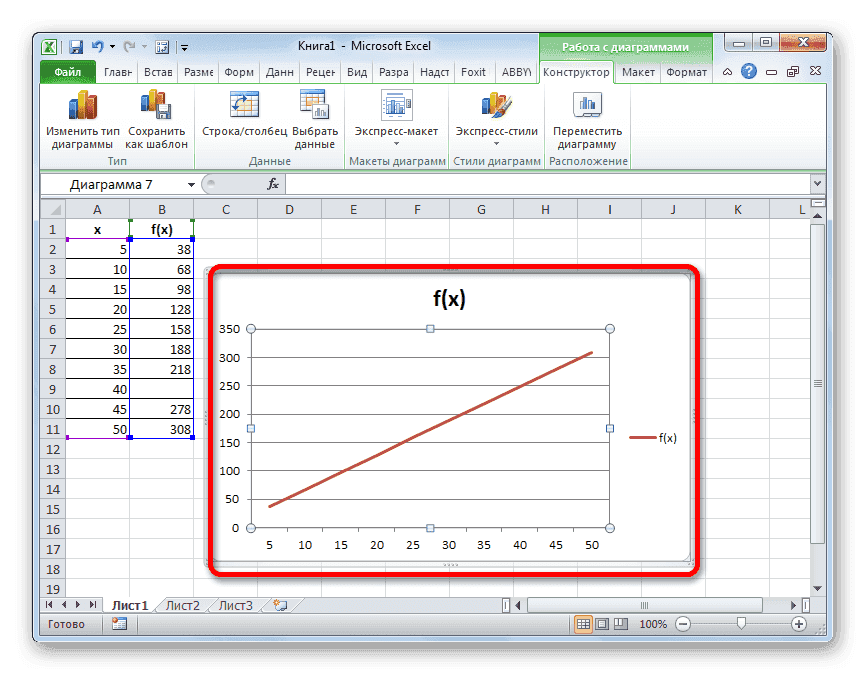This screenshot has height=675, width=866.
Task: Click the Переместить диаграмму icon
Action: coord(586,115)
